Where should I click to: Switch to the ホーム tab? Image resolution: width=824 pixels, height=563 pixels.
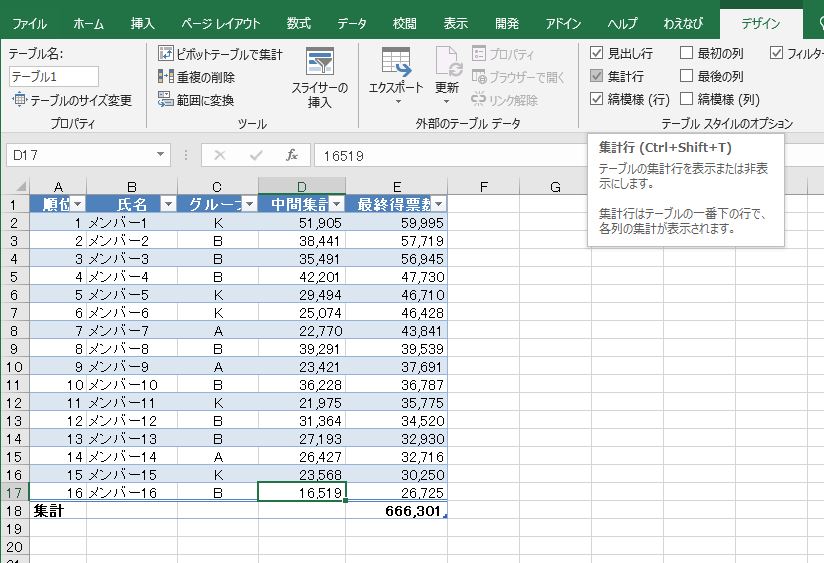coord(88,24)
